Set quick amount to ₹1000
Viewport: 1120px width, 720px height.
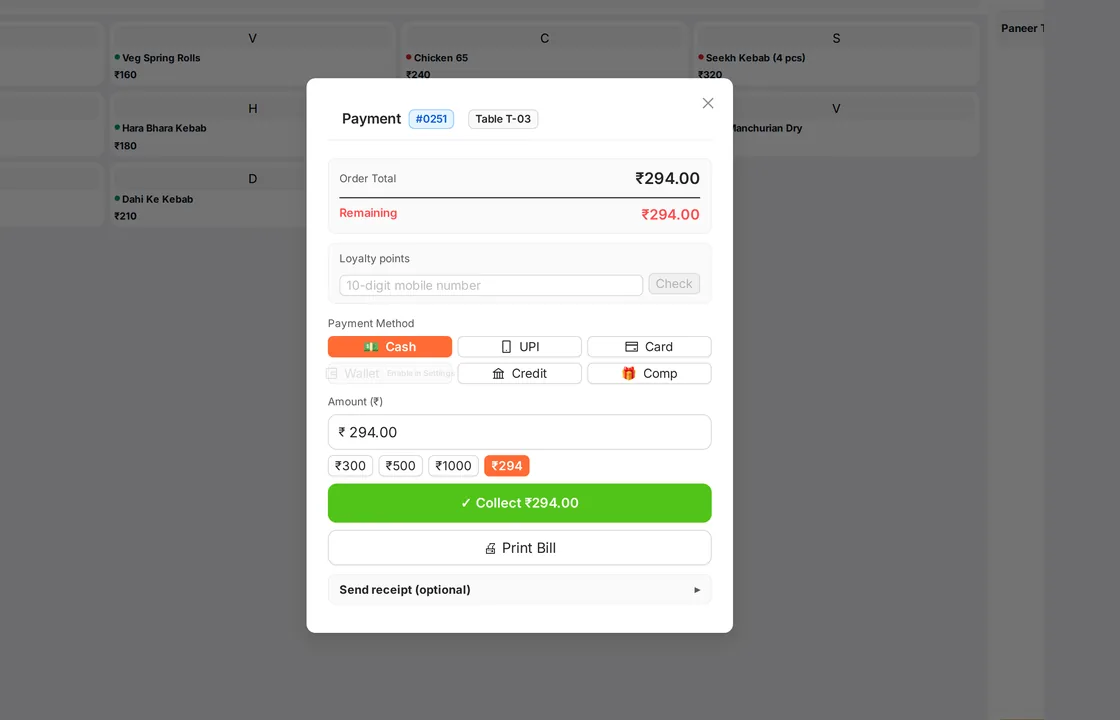pos(454,466)
